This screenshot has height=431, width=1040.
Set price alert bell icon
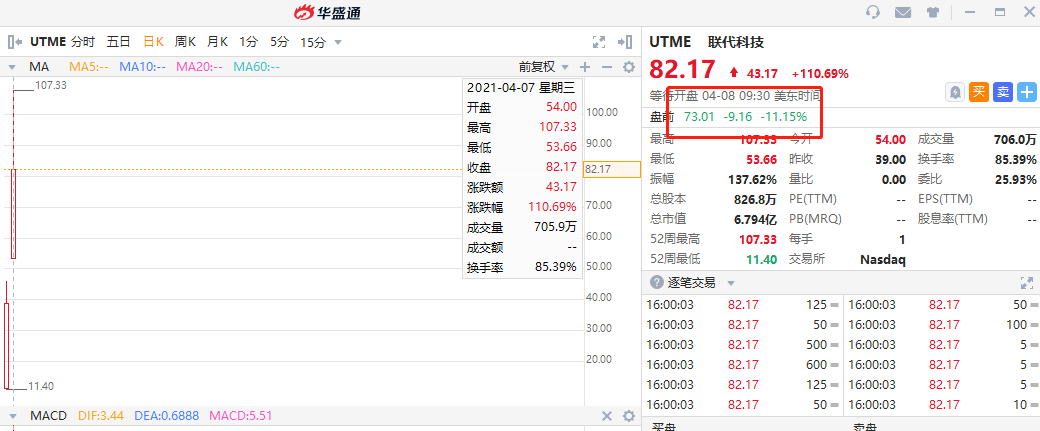pyautogui.click(x=954, y=92)
